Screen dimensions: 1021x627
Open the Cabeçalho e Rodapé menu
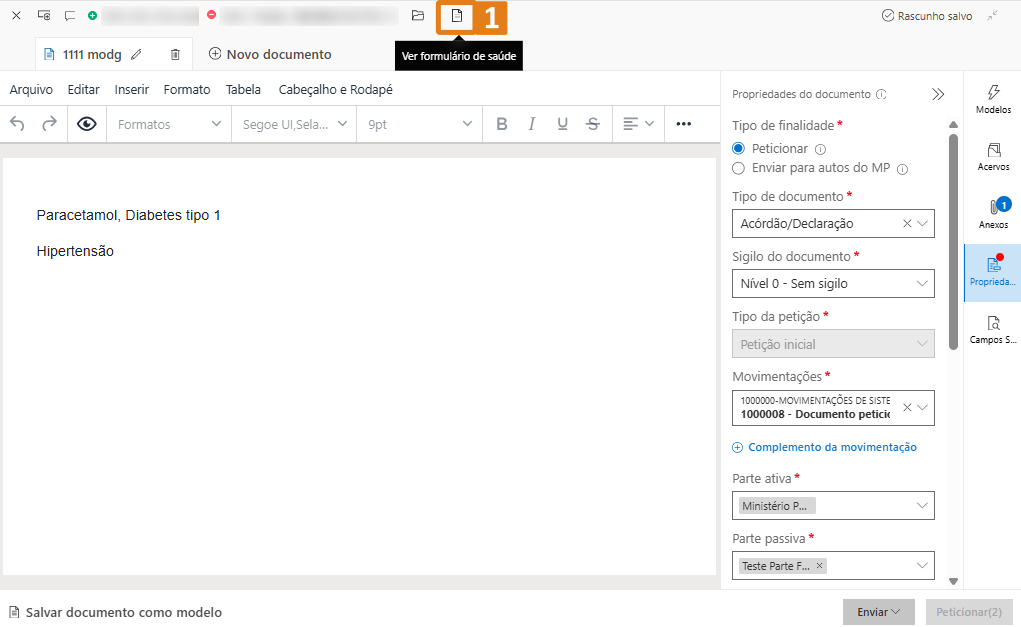tap(335, 90)
